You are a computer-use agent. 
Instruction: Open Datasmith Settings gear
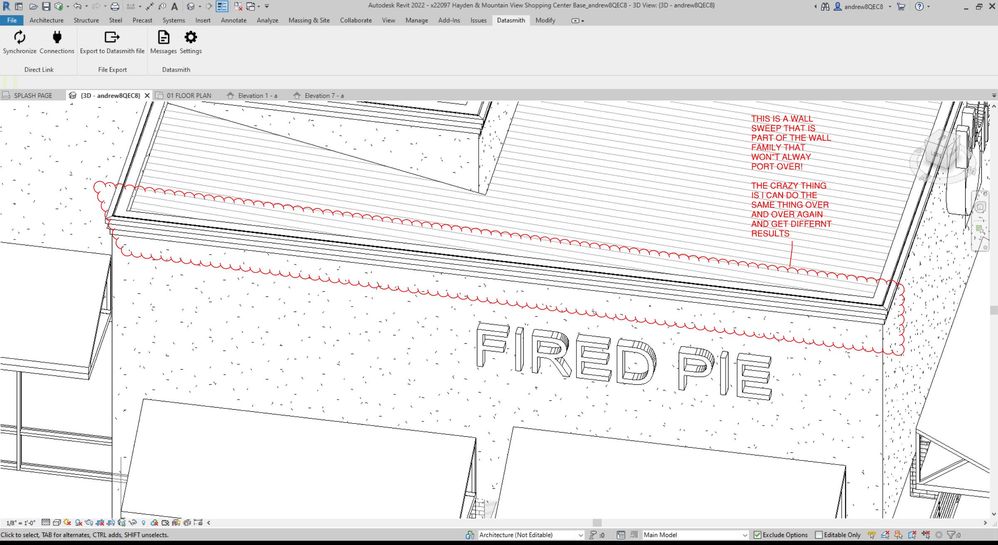(190, 38)
